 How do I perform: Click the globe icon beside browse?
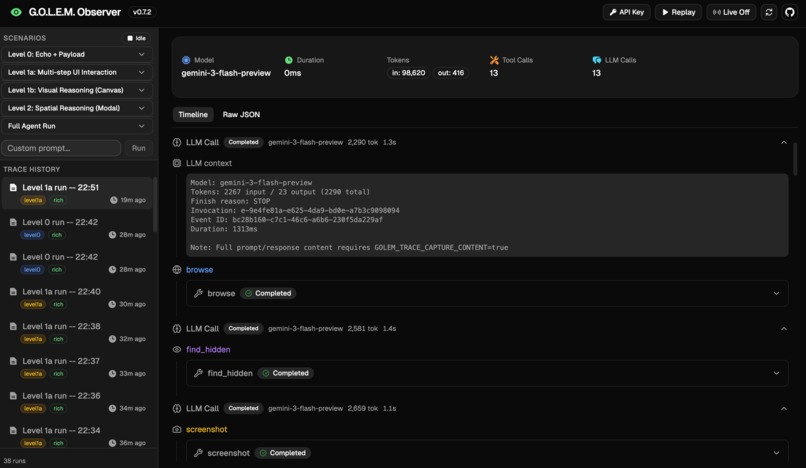pyautogui.click(x=177, y=269)
